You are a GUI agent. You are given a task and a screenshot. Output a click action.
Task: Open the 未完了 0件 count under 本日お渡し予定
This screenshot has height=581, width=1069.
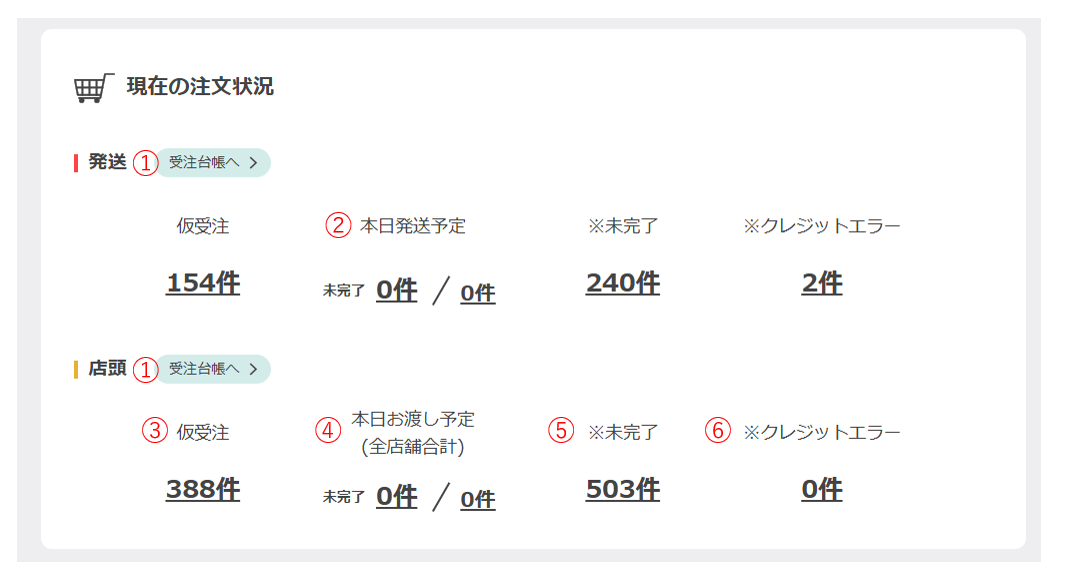396,497
